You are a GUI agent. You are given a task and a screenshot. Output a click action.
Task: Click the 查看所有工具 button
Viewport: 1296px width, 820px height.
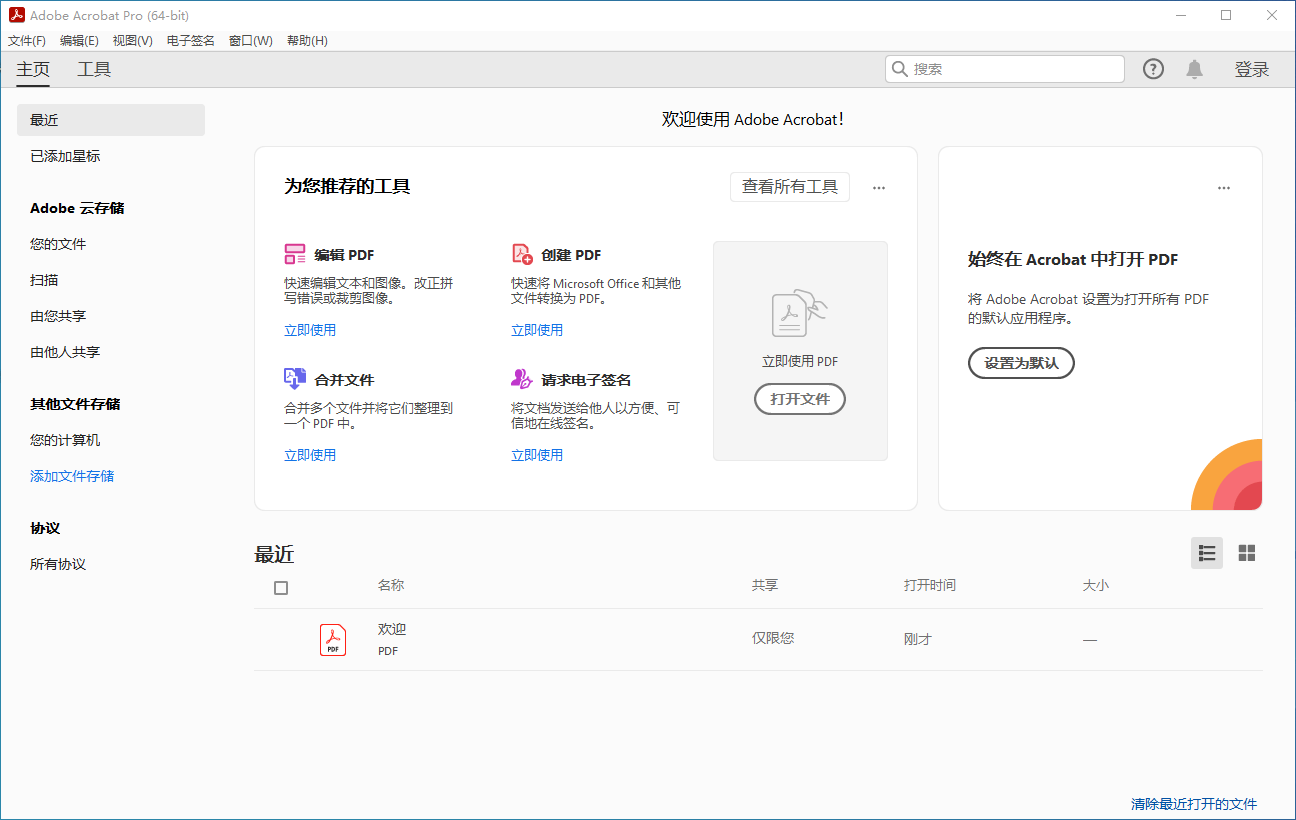(x=790, y=187)
